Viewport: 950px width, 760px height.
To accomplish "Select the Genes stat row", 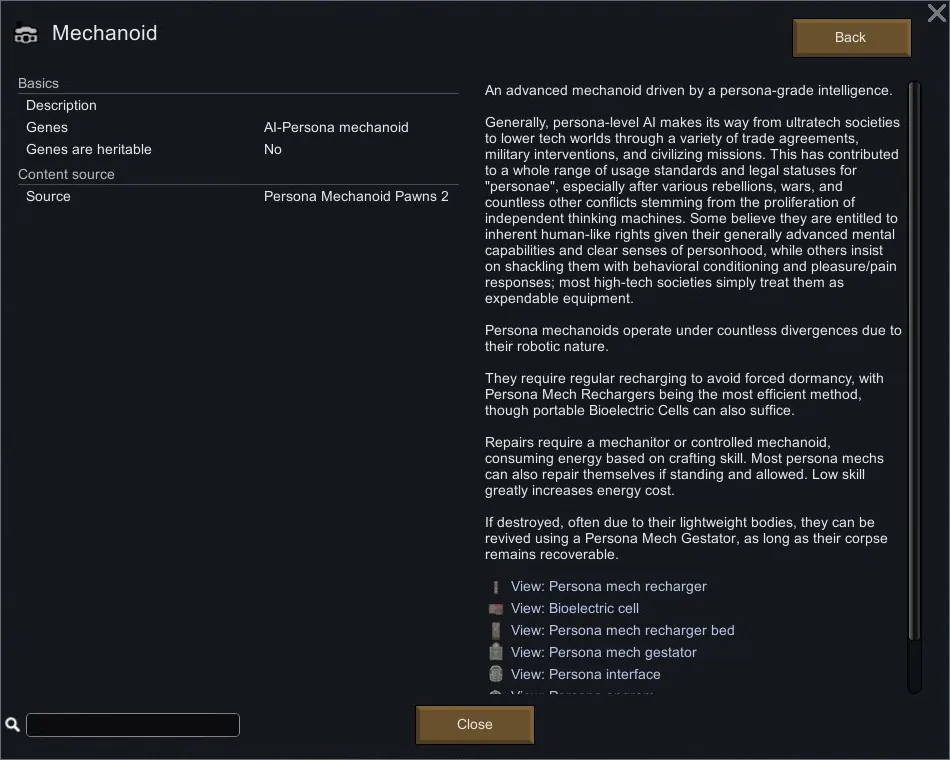I will [x=238, y=128].
